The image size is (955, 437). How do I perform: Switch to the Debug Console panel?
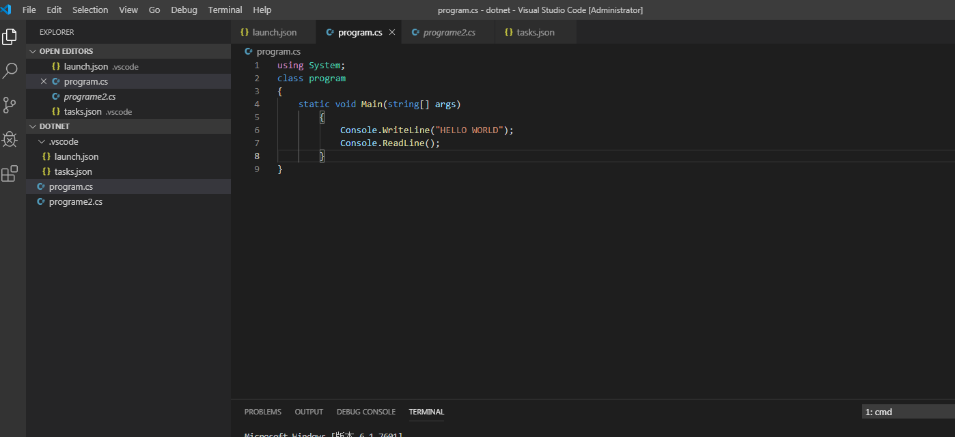point(366,412)
